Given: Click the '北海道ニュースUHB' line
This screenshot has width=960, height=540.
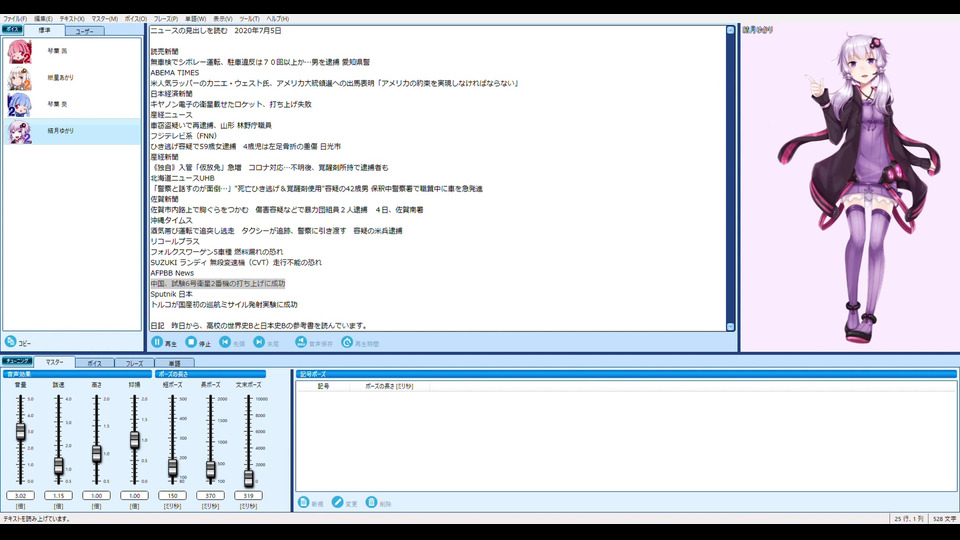Looking at the screenshot, I should [x=182, y=178].
